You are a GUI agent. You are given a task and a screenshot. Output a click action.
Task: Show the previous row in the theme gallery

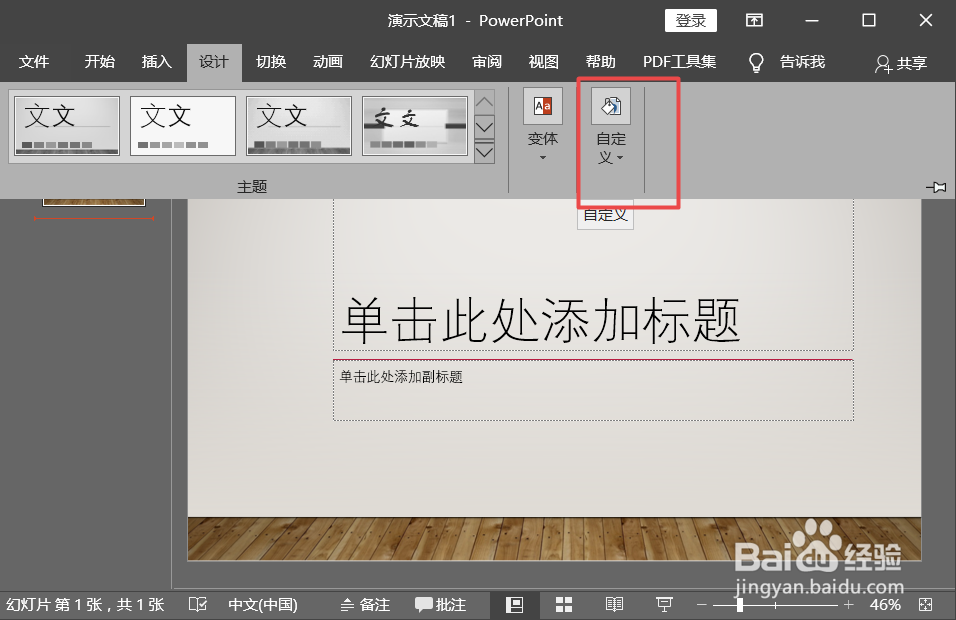[484, 102]
